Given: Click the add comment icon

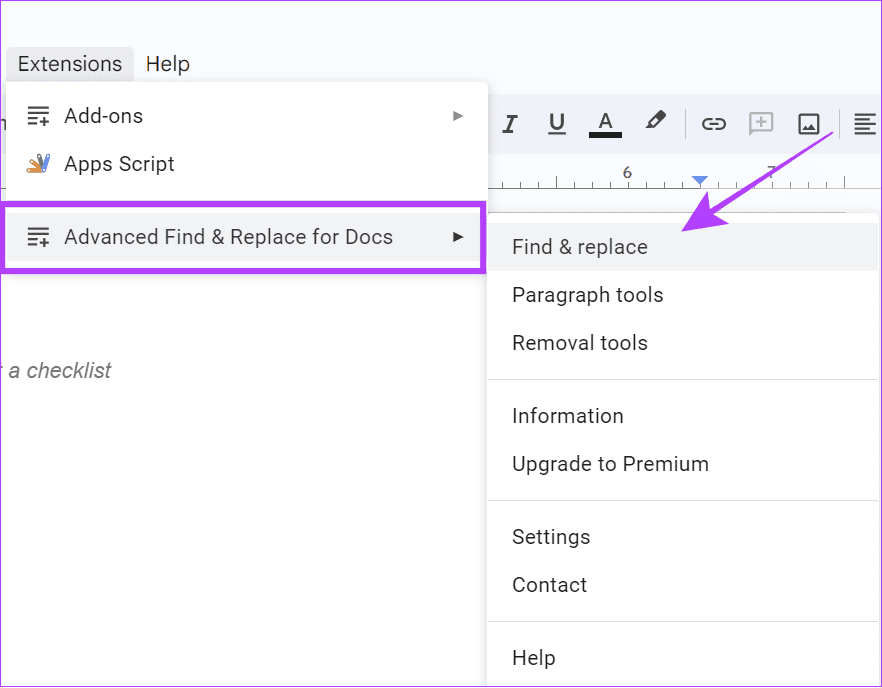Looking at the screenshot, I should pyautogui.click(x=761, y=124).
